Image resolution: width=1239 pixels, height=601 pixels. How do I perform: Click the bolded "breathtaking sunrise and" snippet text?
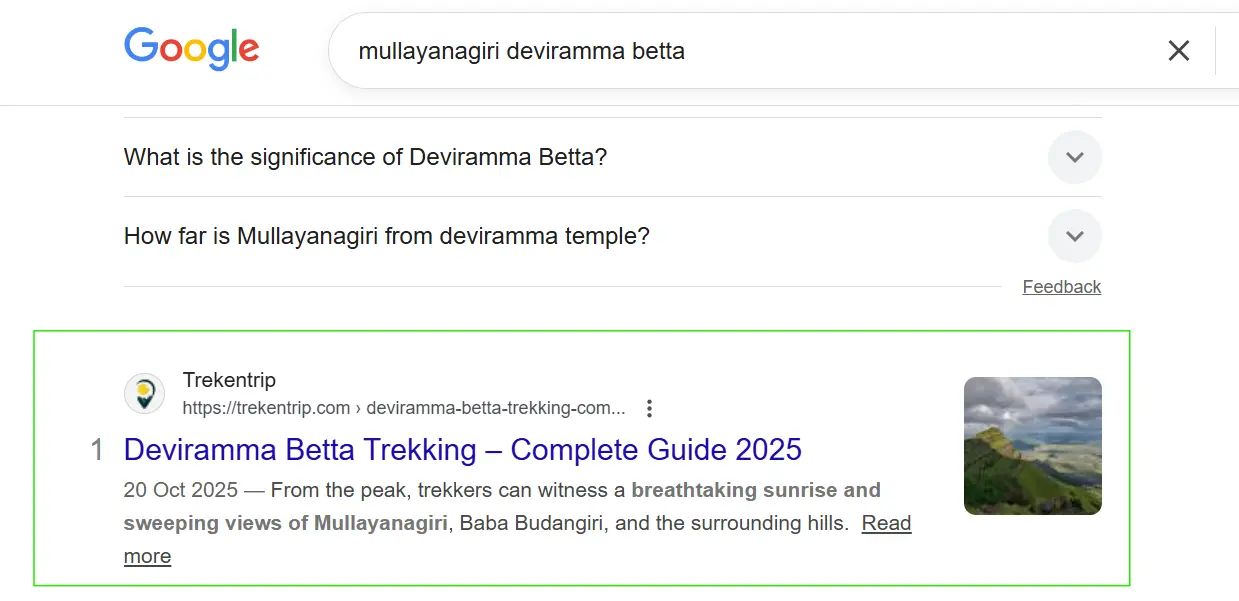tap(756, 490)
